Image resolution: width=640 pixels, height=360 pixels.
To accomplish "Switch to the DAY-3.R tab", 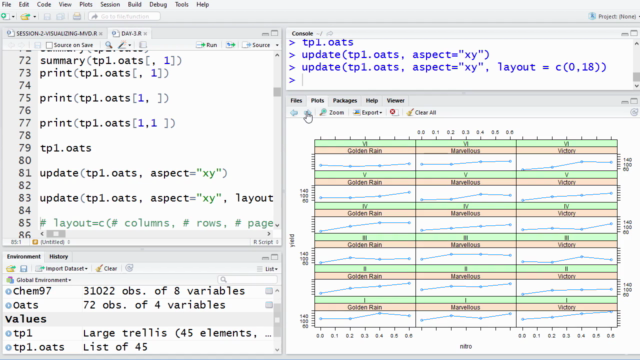I will coord(131,33).
